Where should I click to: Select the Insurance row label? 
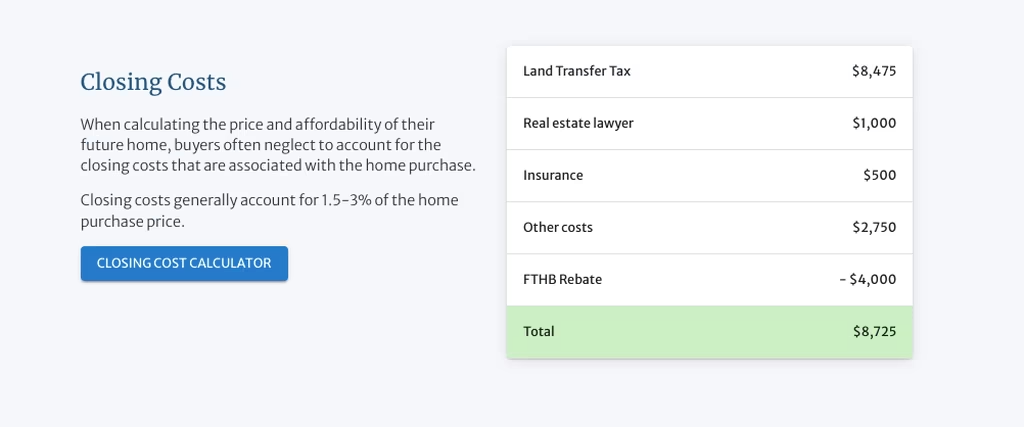click(553, 175)
